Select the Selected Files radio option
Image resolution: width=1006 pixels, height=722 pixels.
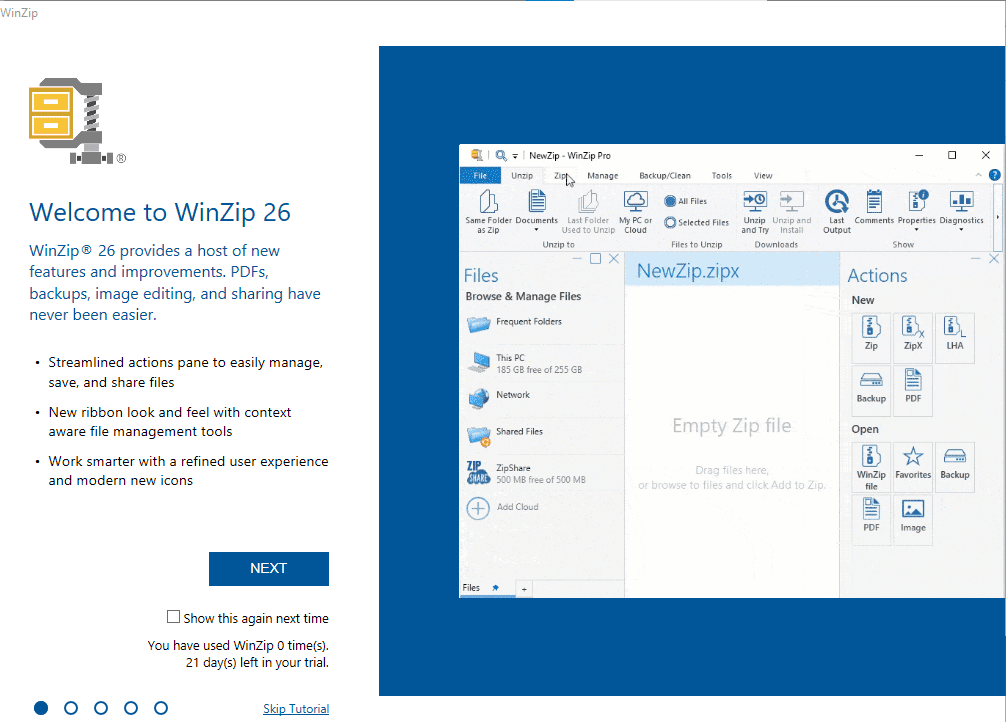pos(696,223)
